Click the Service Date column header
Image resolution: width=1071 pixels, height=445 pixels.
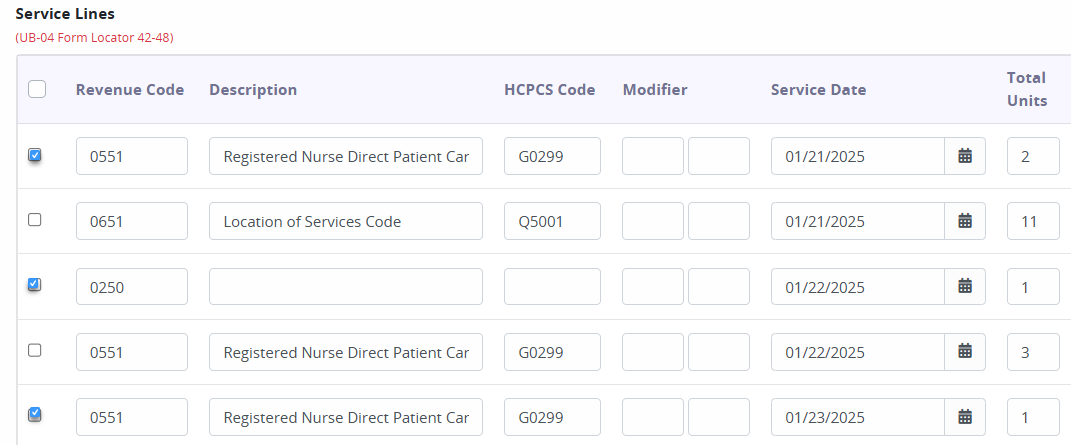click(x=818, y=90)
